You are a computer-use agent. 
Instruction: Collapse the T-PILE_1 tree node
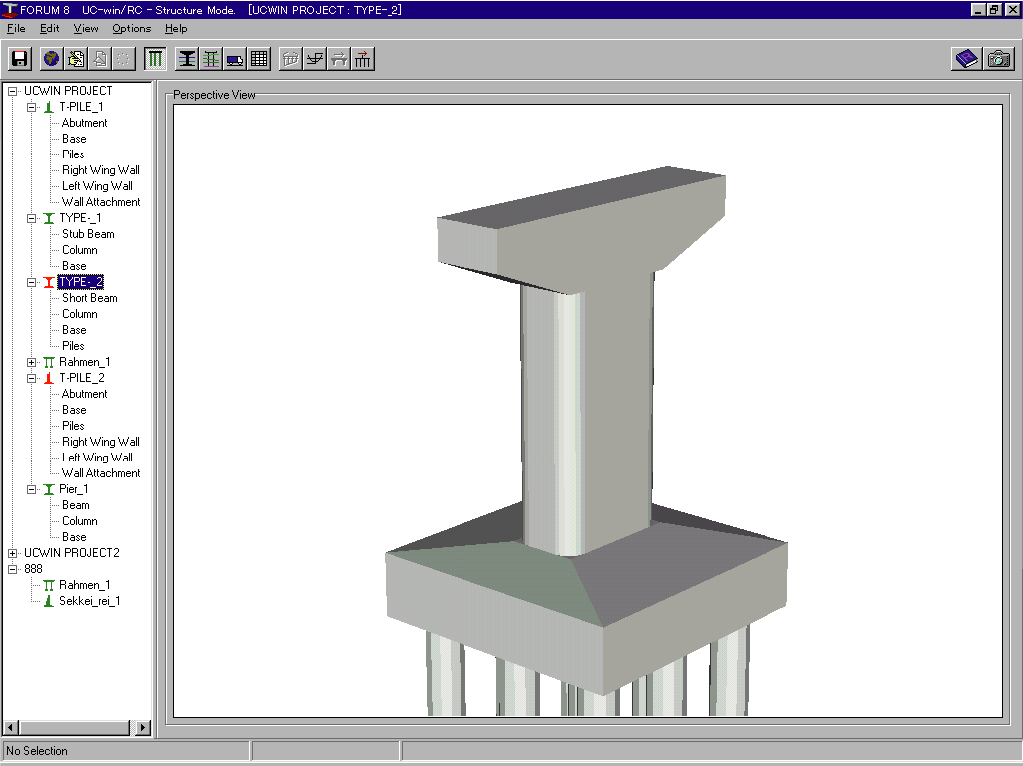(32, 107)
